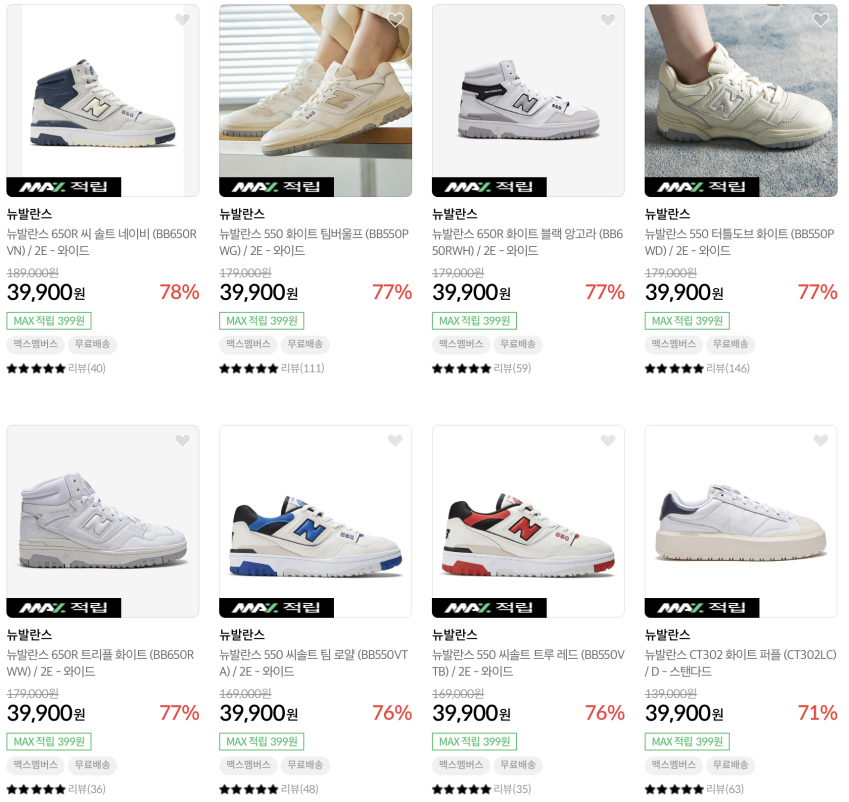Image resolution: width=849 pixels, height=802 pixels.
Task: Click heart on 550 화이트 팀버울프 product
Action: (395, 20)
